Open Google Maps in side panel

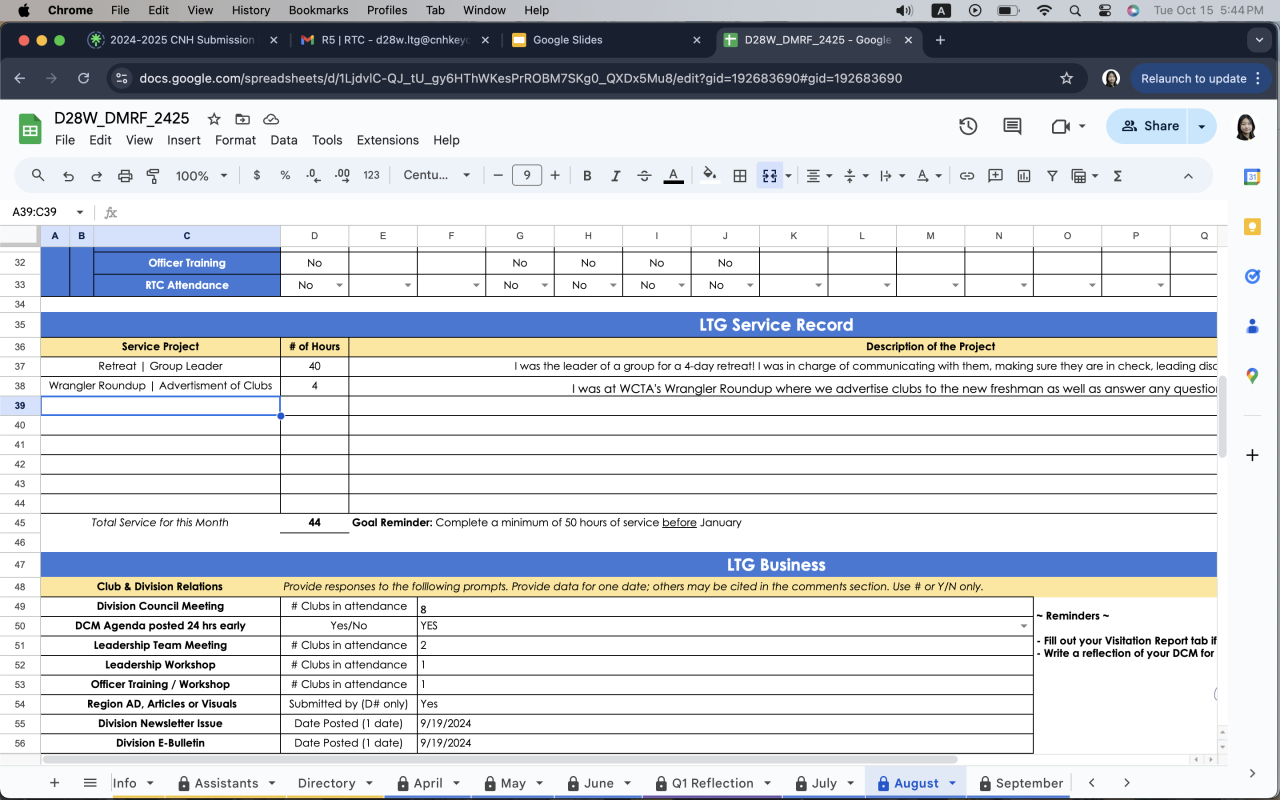coord(1252,376)
